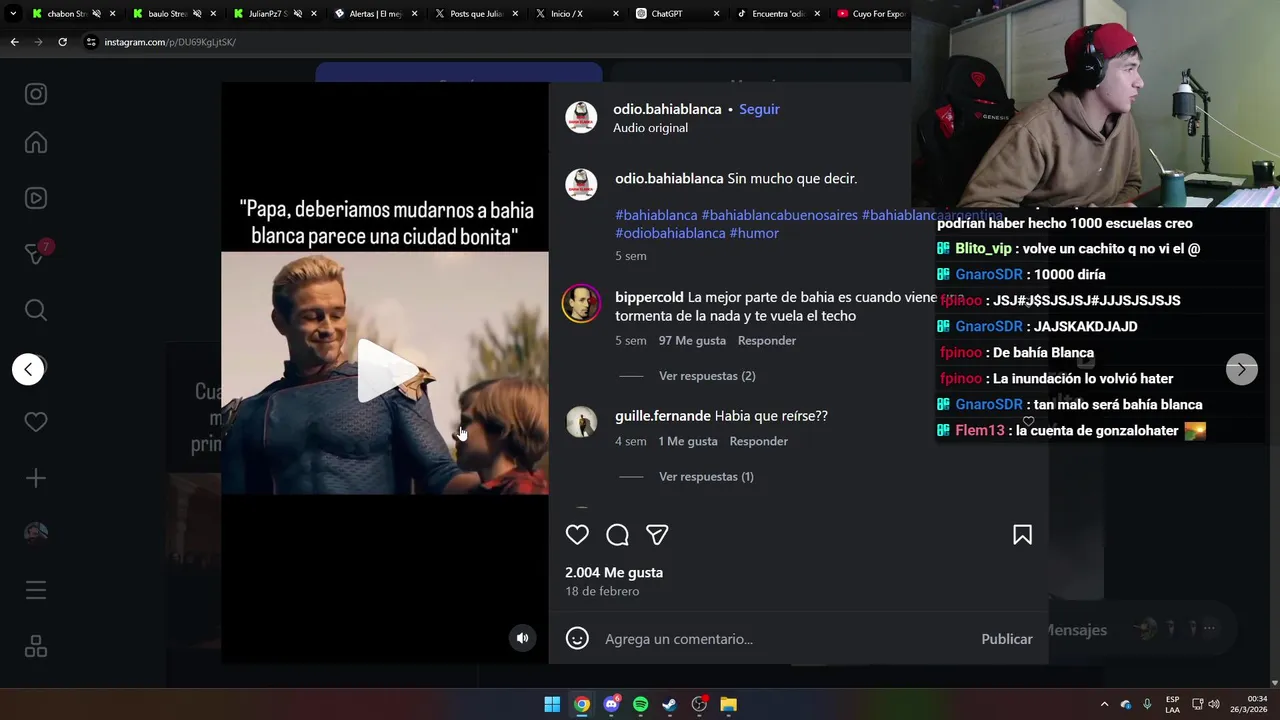Switch to Cuyo For Export YouTube tab
The width and height of the screenshot is (1280, 720).
pyautogui.click(x=872, y=14)
